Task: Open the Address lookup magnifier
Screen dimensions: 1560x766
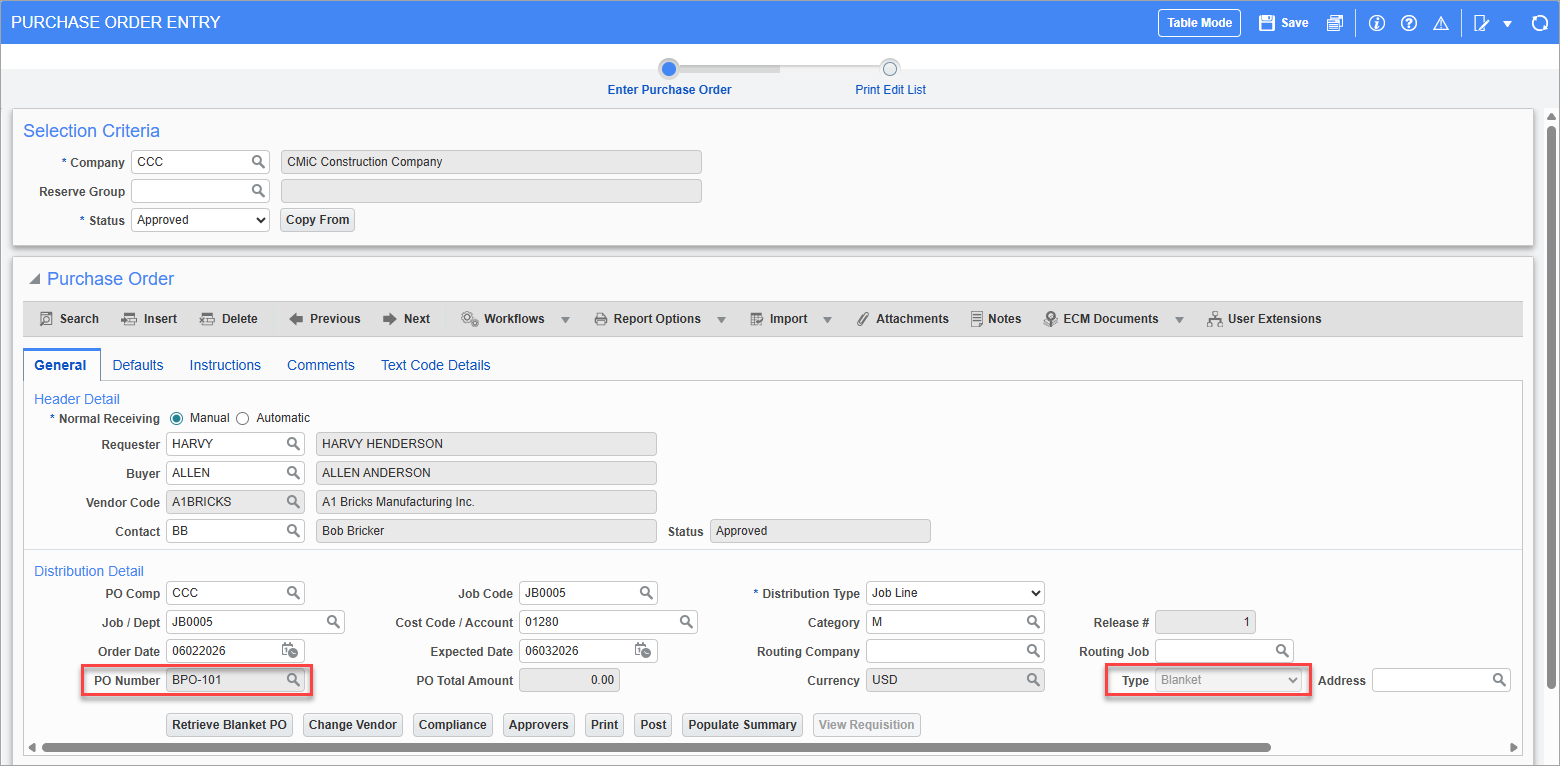Action: click(1499, 680)
